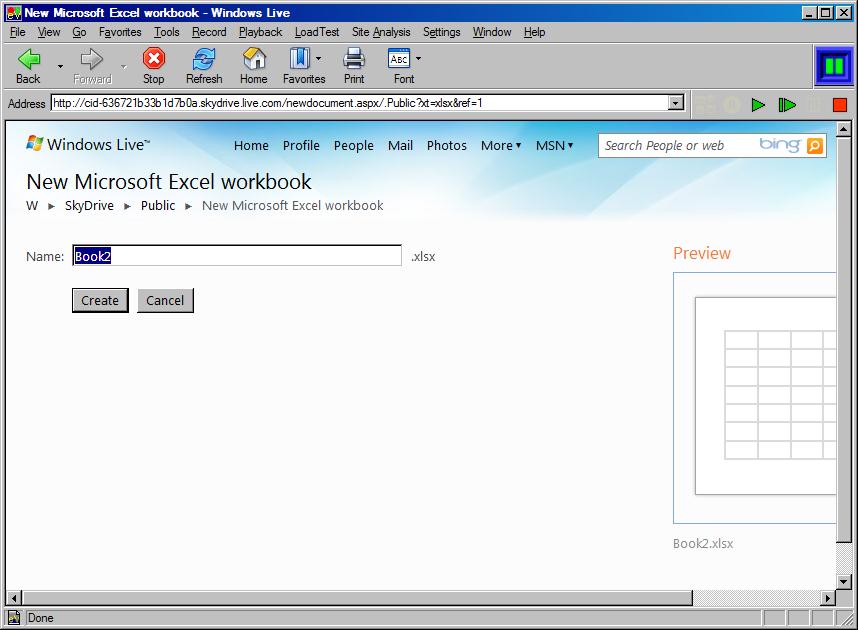Open the Help menu
858x630 pixels.
(535, 32)
